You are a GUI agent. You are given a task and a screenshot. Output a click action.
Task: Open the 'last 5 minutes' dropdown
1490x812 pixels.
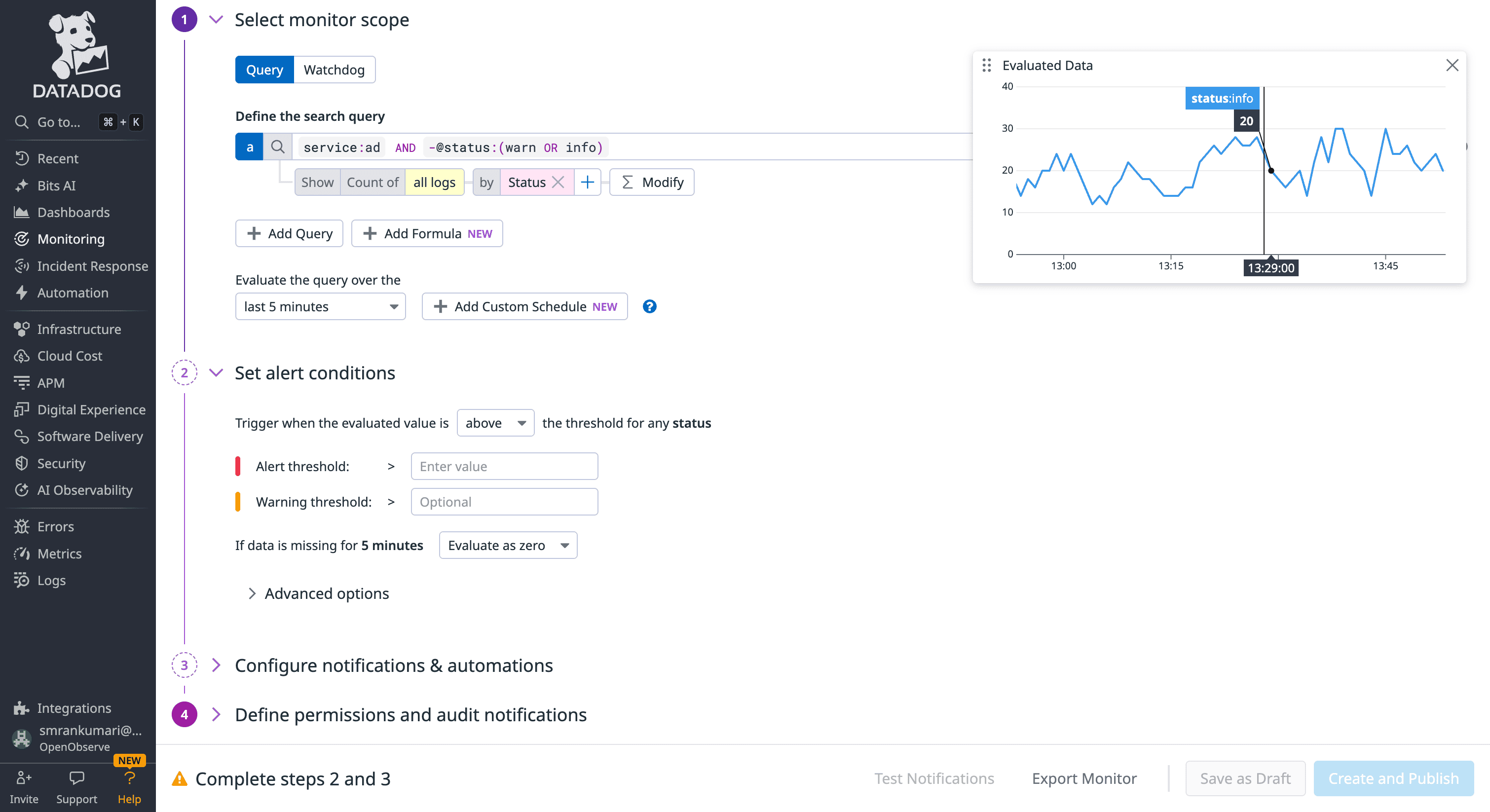coord(320,306)
